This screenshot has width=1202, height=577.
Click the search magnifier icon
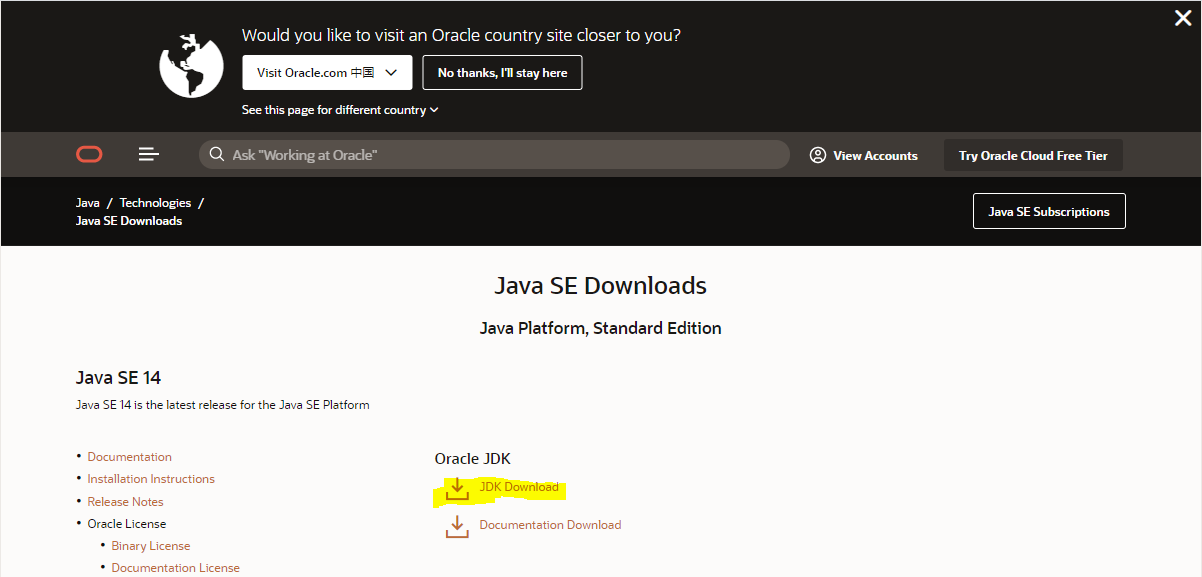click(216, 155)
